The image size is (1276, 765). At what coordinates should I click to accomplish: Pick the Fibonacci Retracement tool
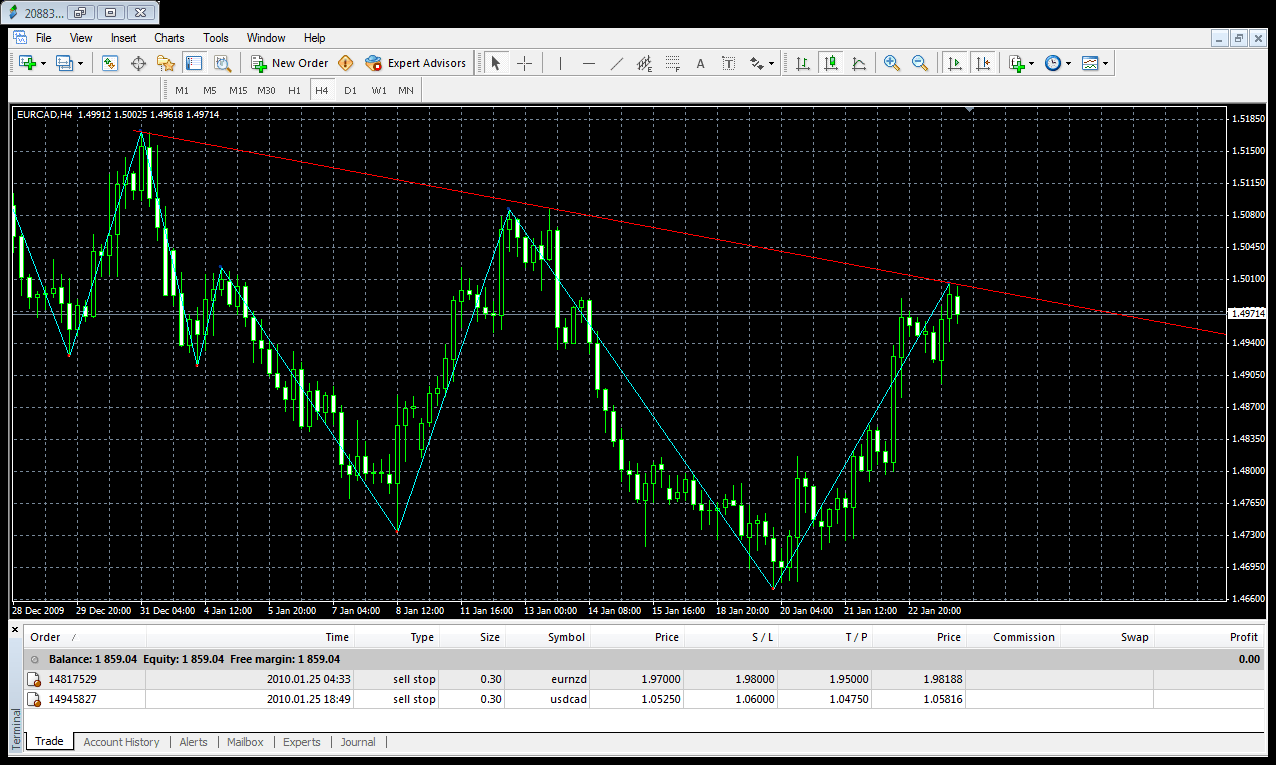(672, 63)
